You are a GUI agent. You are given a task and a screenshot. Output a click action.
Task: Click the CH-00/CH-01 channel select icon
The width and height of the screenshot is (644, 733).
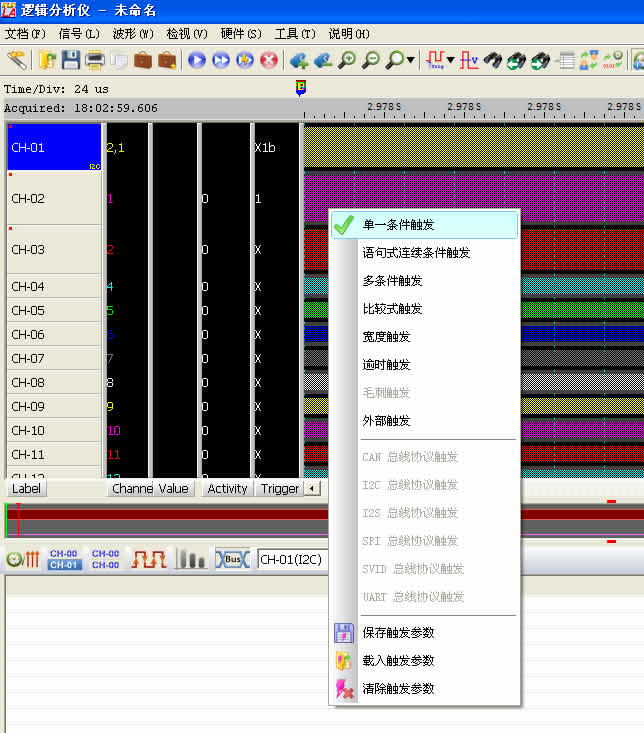tap(64, 559)
